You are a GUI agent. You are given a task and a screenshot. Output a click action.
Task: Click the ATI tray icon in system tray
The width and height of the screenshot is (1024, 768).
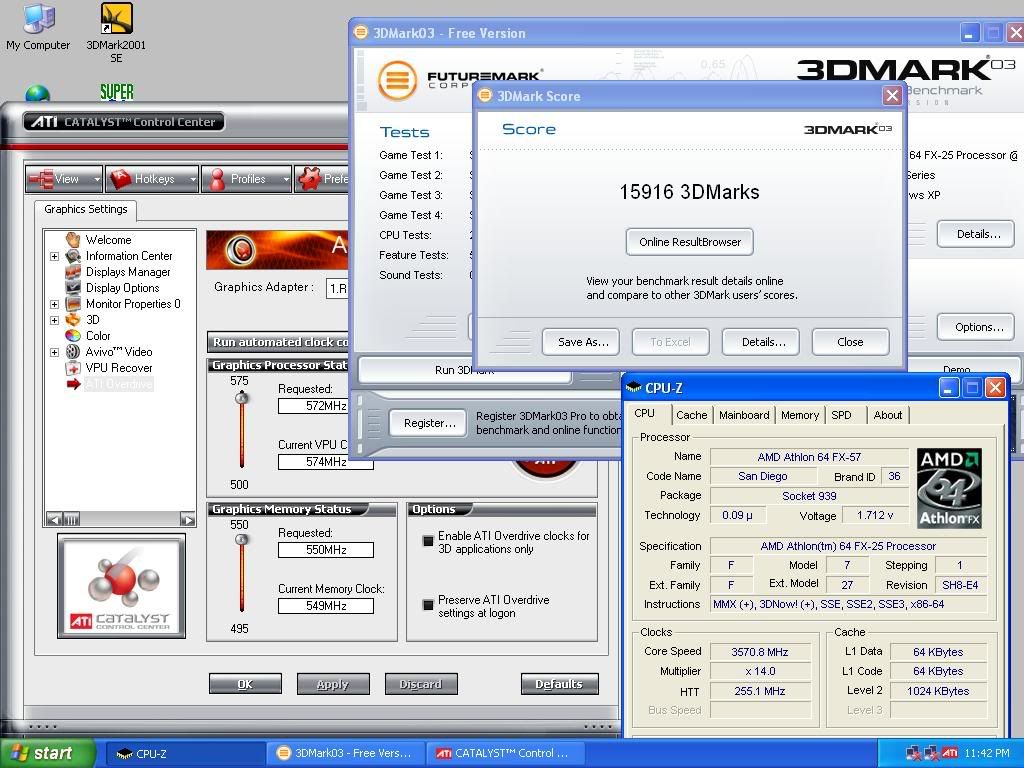click(x=950, y=753)
